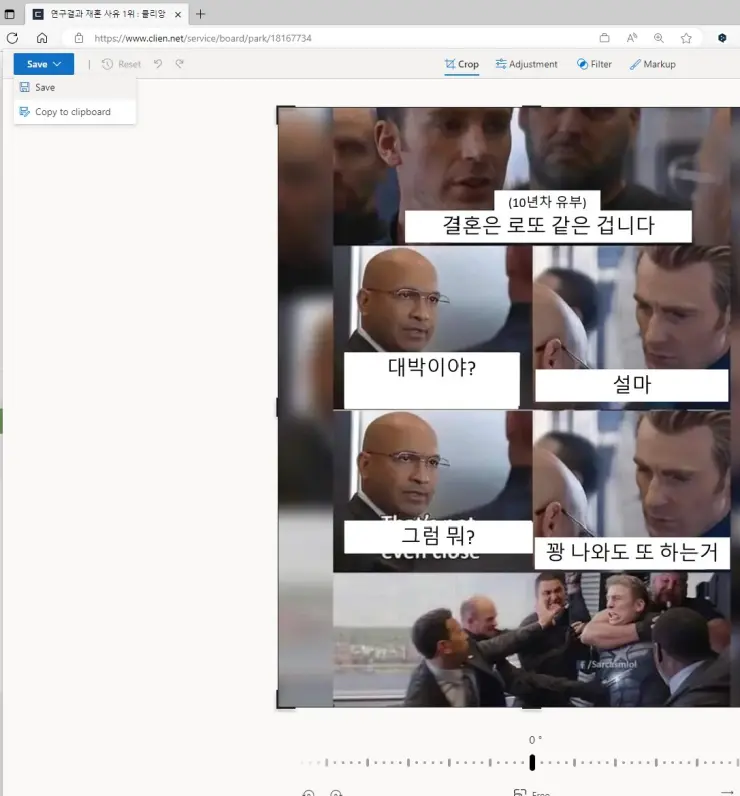The width and height of the screenshot is (740, 796).
Task: Activate the Read aloud icon
Action: (632, 38)
